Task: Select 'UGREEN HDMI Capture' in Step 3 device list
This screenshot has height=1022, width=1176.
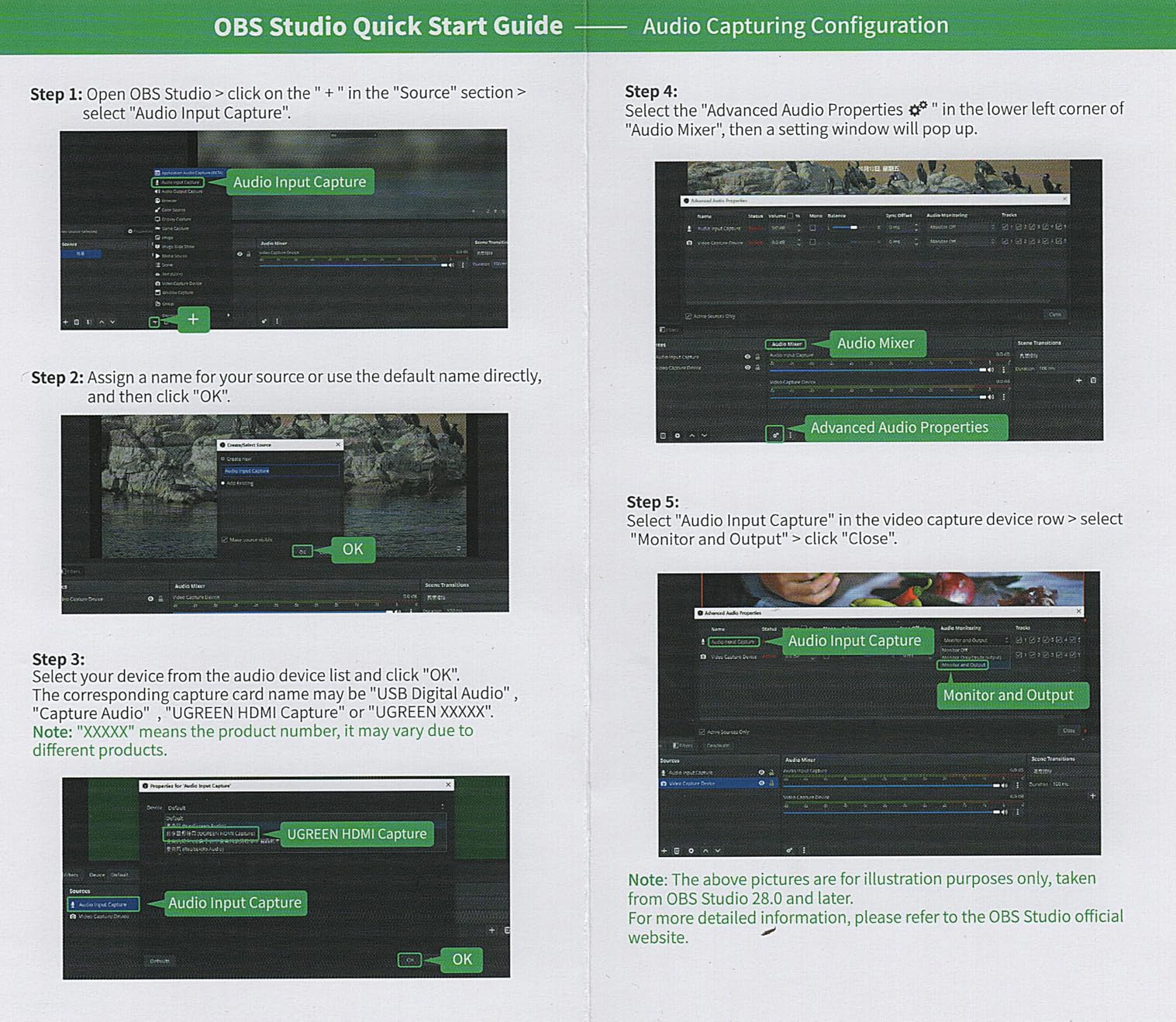Action: tap(210, 834)
